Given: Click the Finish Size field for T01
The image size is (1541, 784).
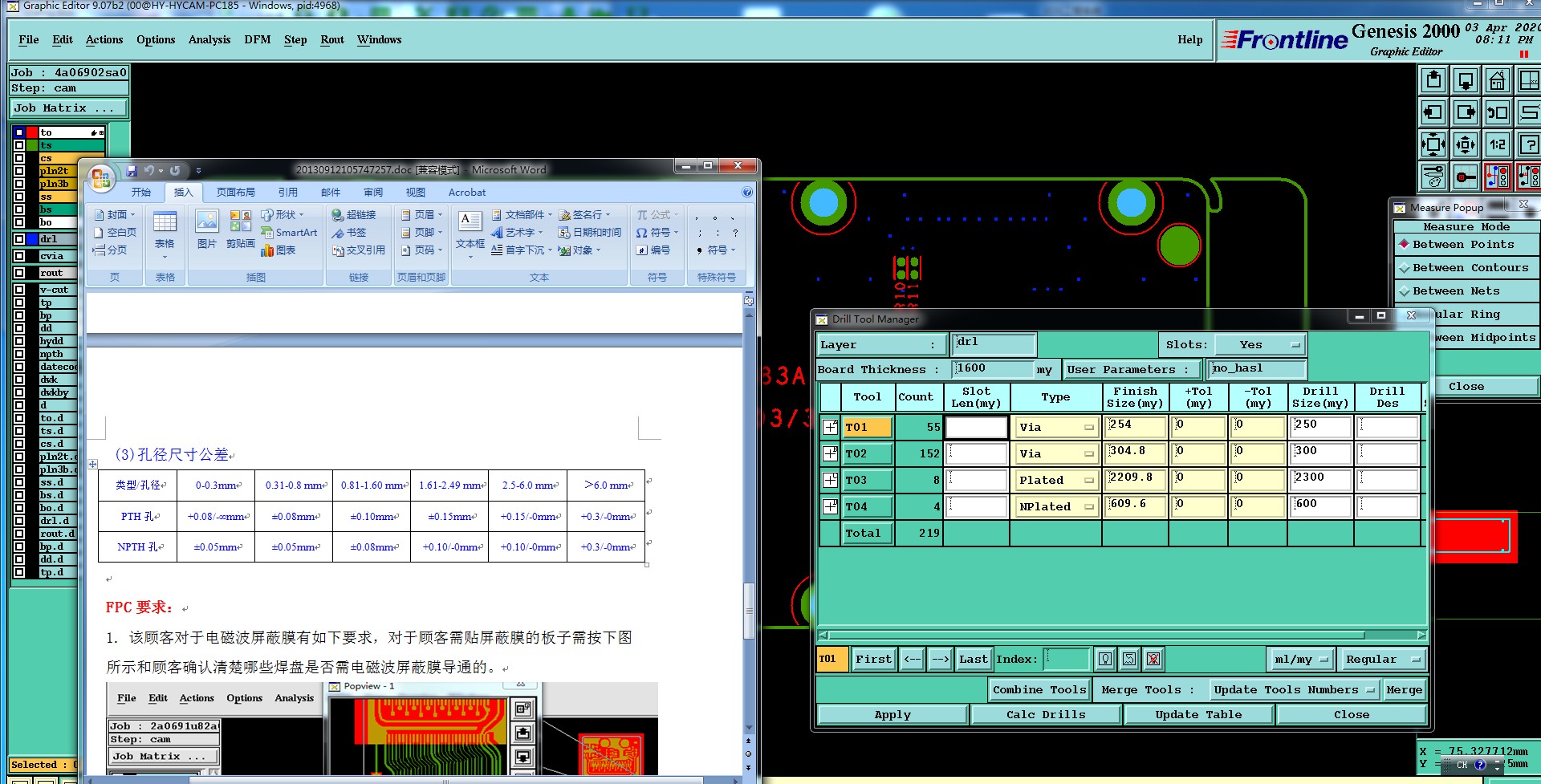Looking at the screenshot, I should point(1135,427).
